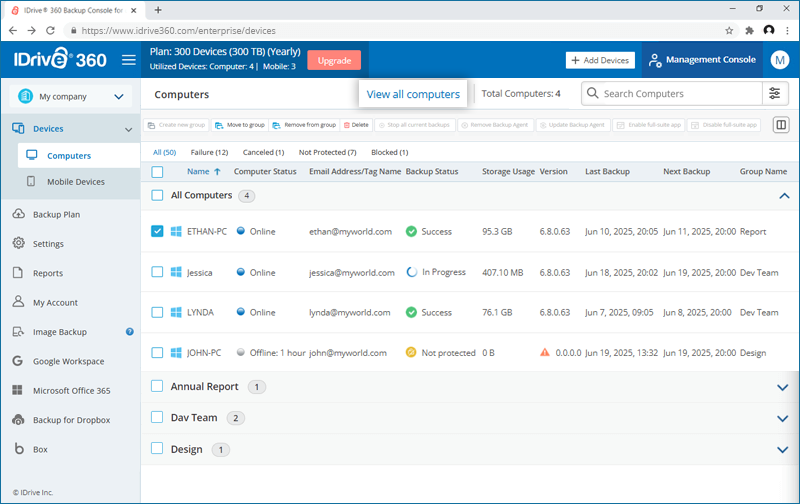Check the Dav Team group checkbox
This screenshot has width=800, height=504.
[157, 417]
